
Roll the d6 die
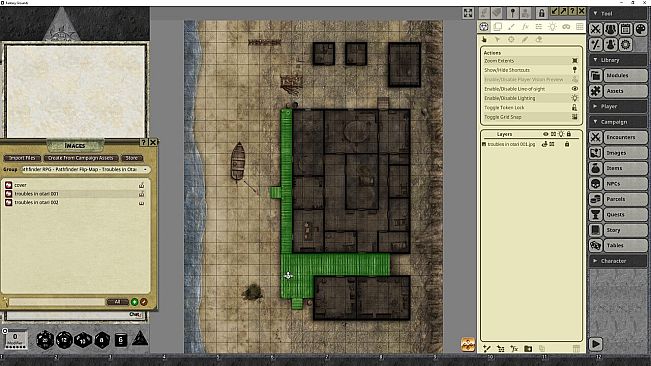(121, 340)
